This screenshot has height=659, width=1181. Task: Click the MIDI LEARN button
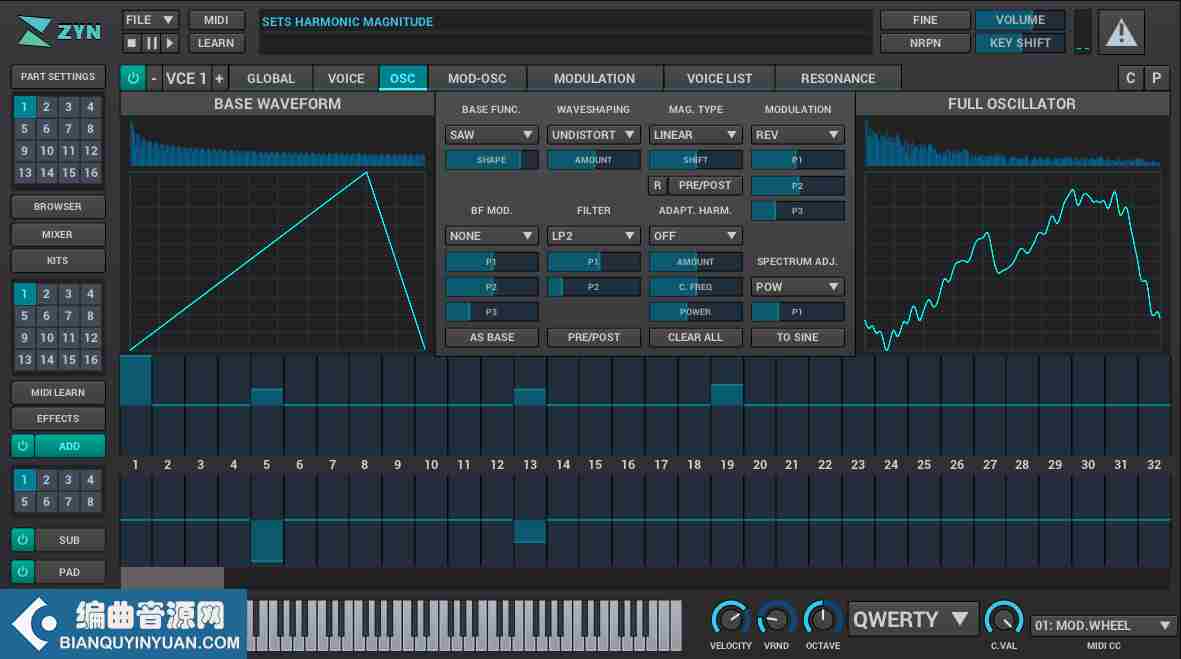[x=58, y=392]
